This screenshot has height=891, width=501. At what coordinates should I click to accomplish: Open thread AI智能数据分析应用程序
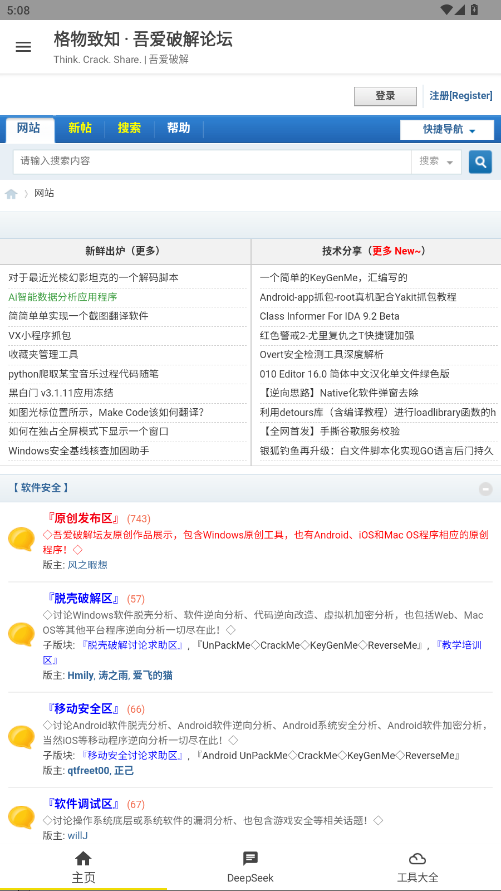coord(63,297)
